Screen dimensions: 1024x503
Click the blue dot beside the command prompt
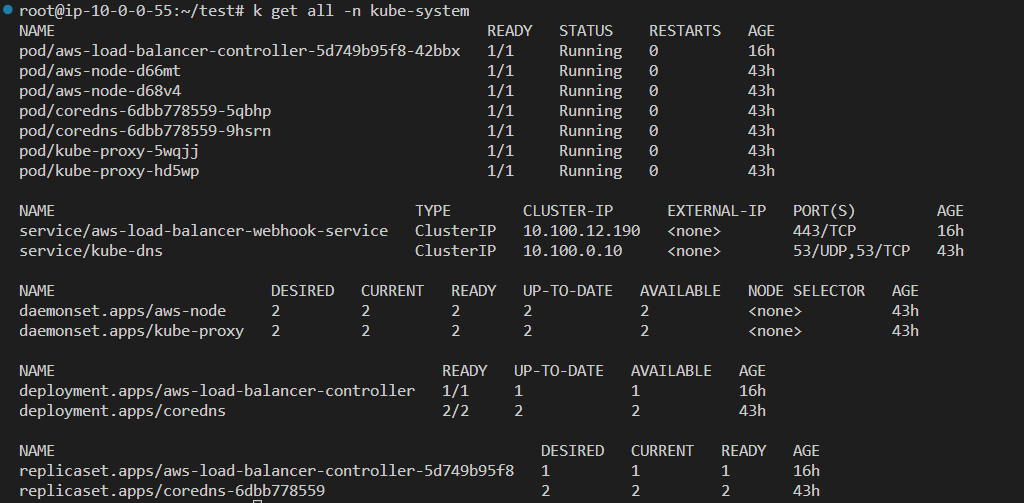[x=7, y=10]
